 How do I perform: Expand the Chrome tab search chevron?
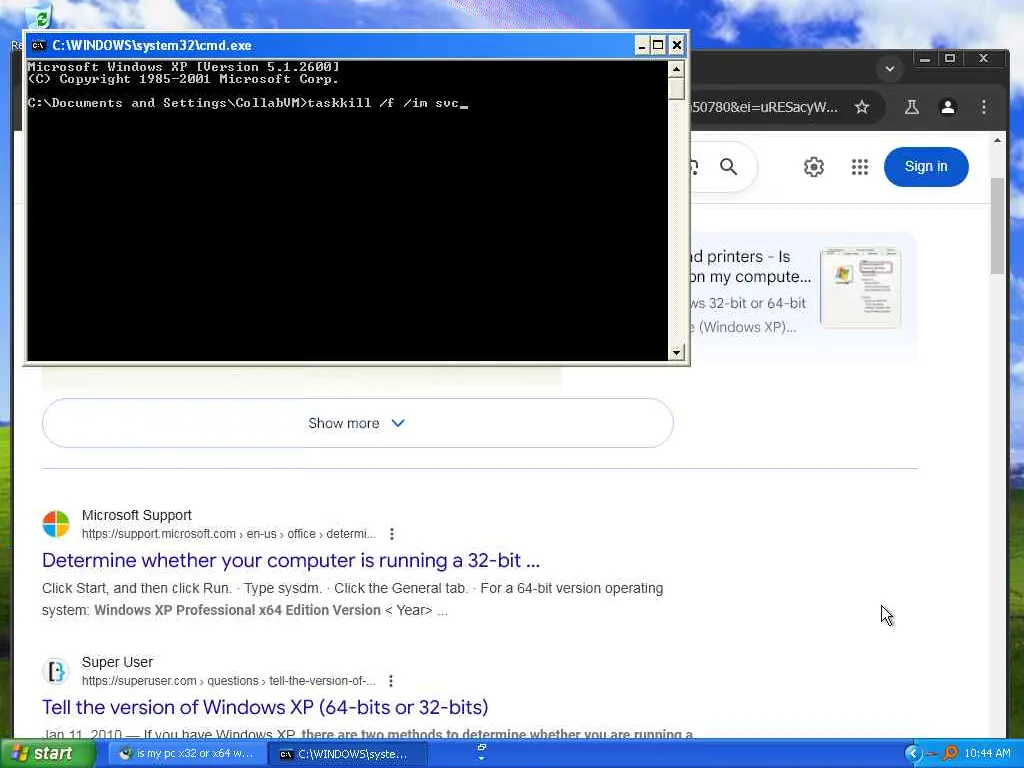[x=889, y=69]
